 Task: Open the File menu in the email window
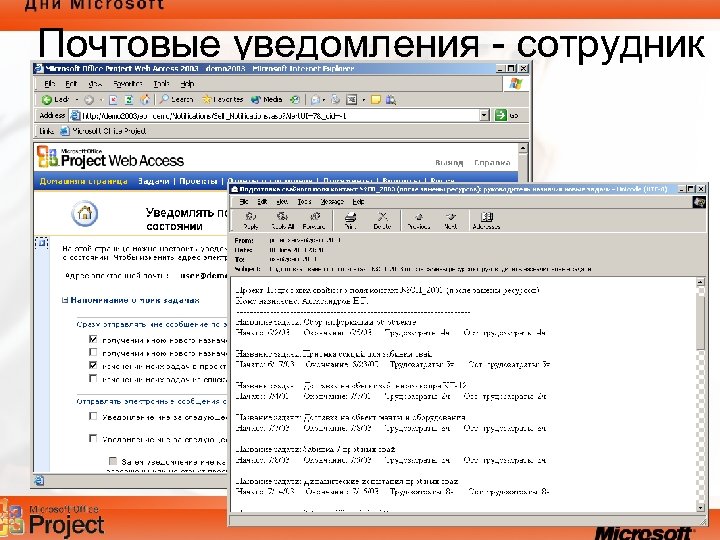coord(244,202)
